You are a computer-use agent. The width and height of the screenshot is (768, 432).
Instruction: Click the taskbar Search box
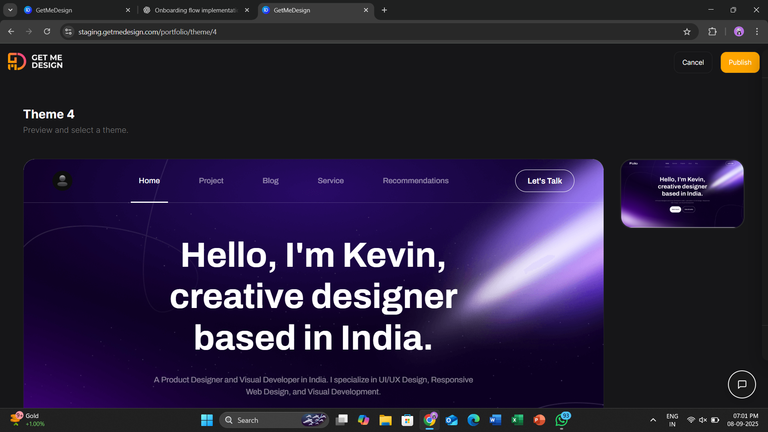pyautogui.click(x=274, y=420)
